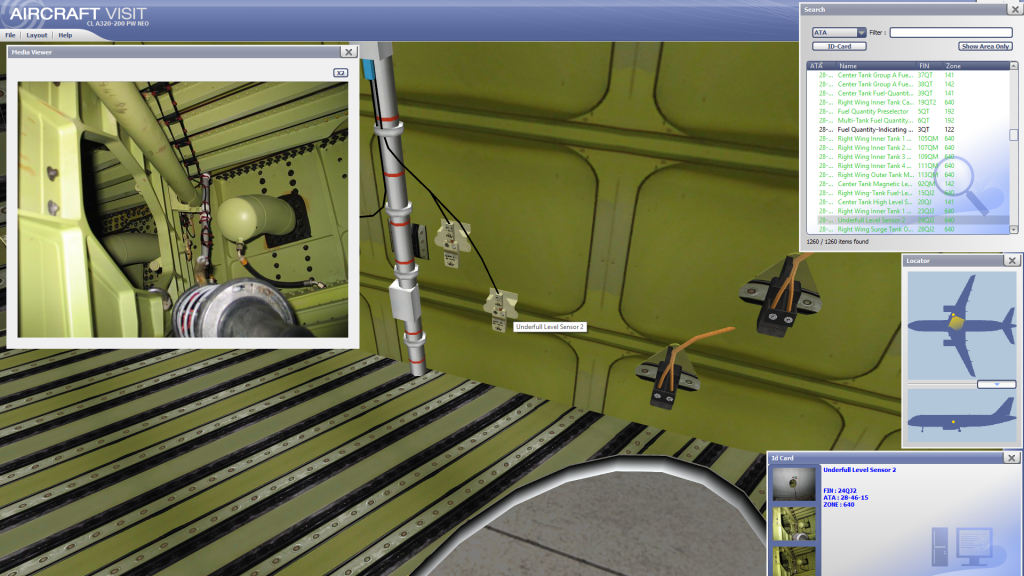Sort the list by the ATA column header
The image size is (1024, 576).
tap(820, 66)
